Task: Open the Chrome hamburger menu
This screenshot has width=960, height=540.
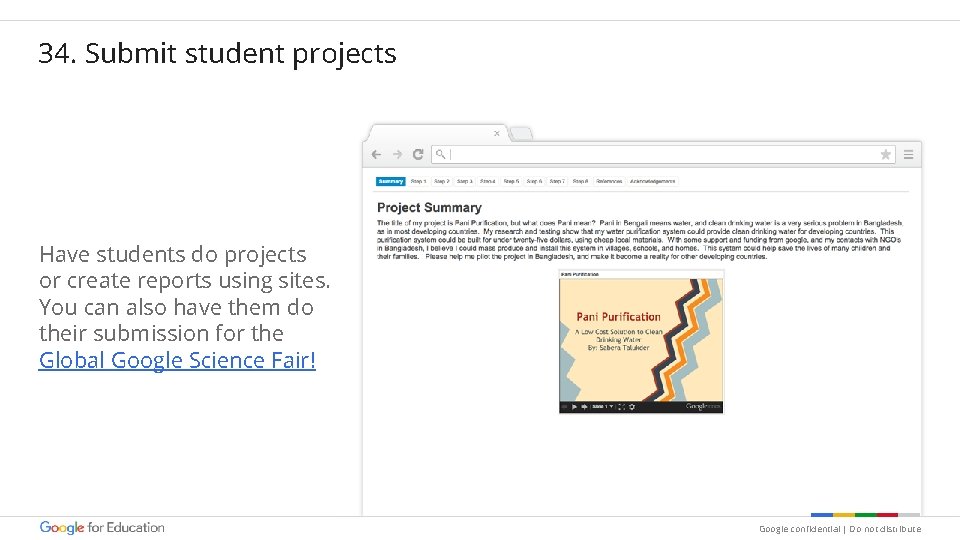Action: pos(908,154)
